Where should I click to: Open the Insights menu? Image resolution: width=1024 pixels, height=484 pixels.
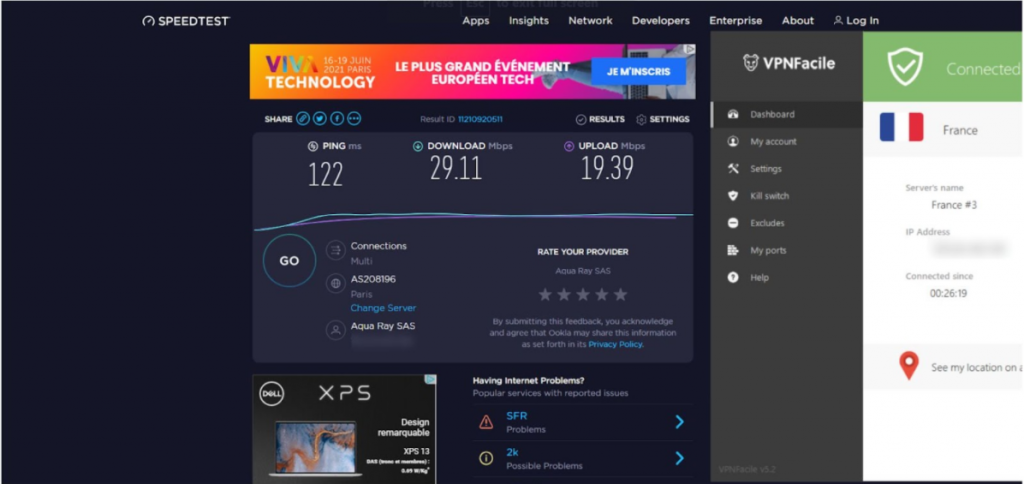click(x=529, y=21)
